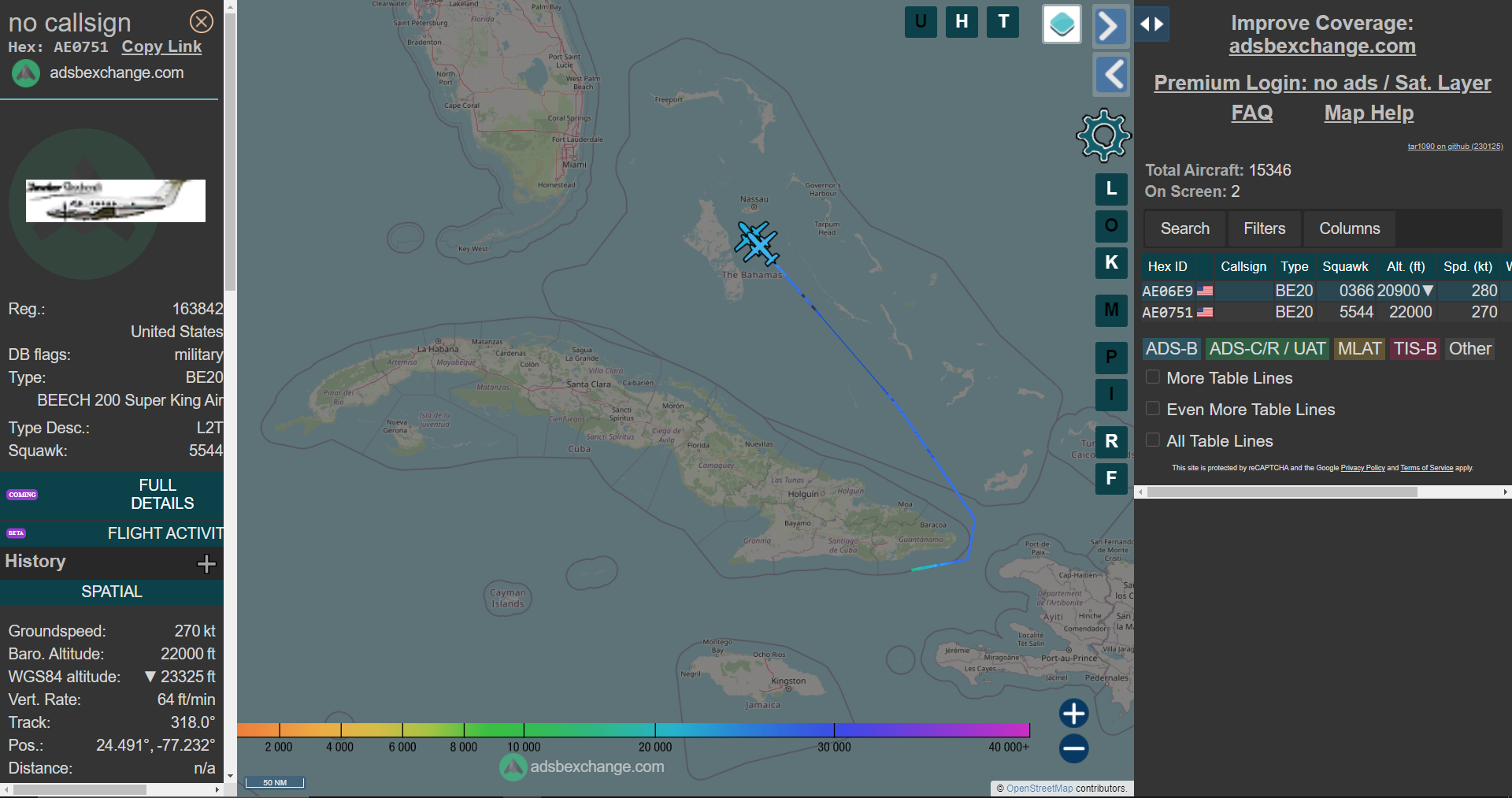Image resolution: width=1512 pixels, height=798 pixels.
Task: Open Premium Login link
Action: pos(1322,83)
